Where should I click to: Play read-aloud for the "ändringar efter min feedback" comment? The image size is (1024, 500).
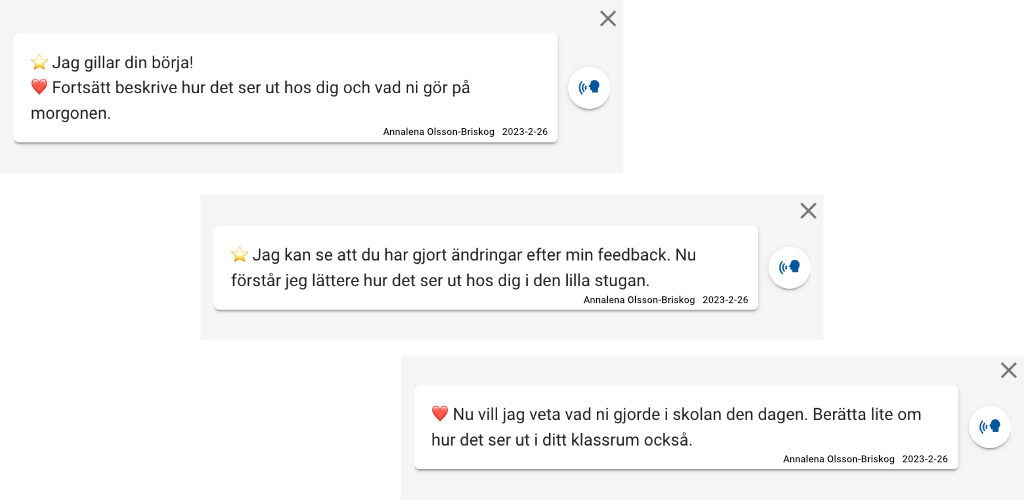pos(790,267)
